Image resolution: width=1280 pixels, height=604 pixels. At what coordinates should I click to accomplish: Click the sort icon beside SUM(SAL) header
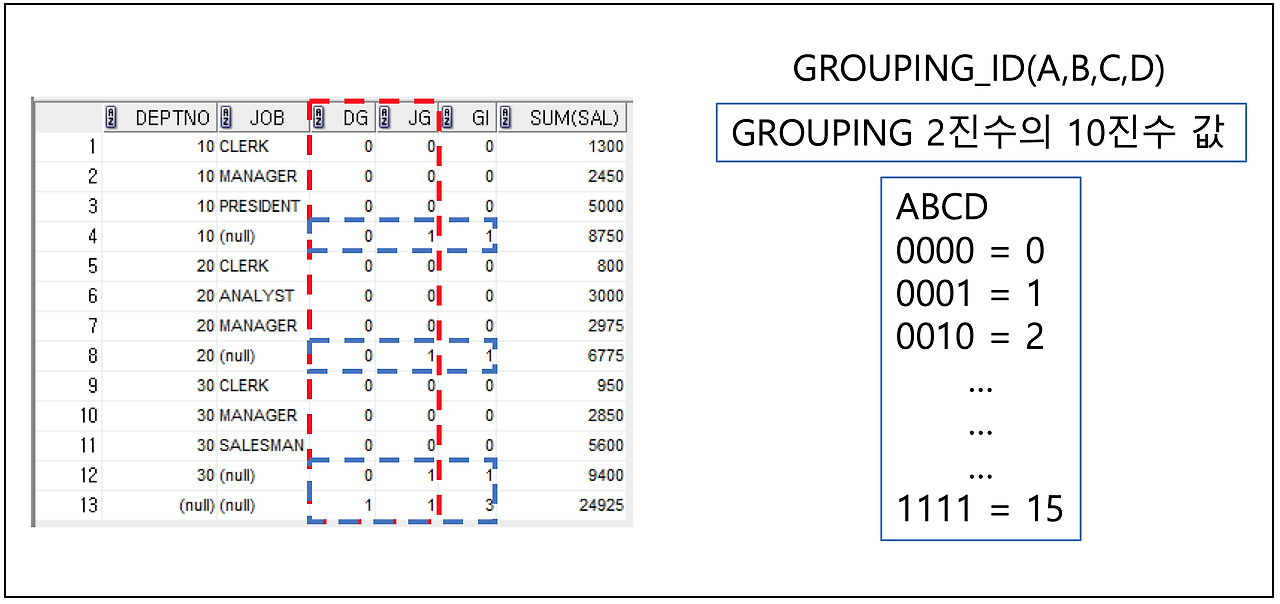(x=506, y=117)
